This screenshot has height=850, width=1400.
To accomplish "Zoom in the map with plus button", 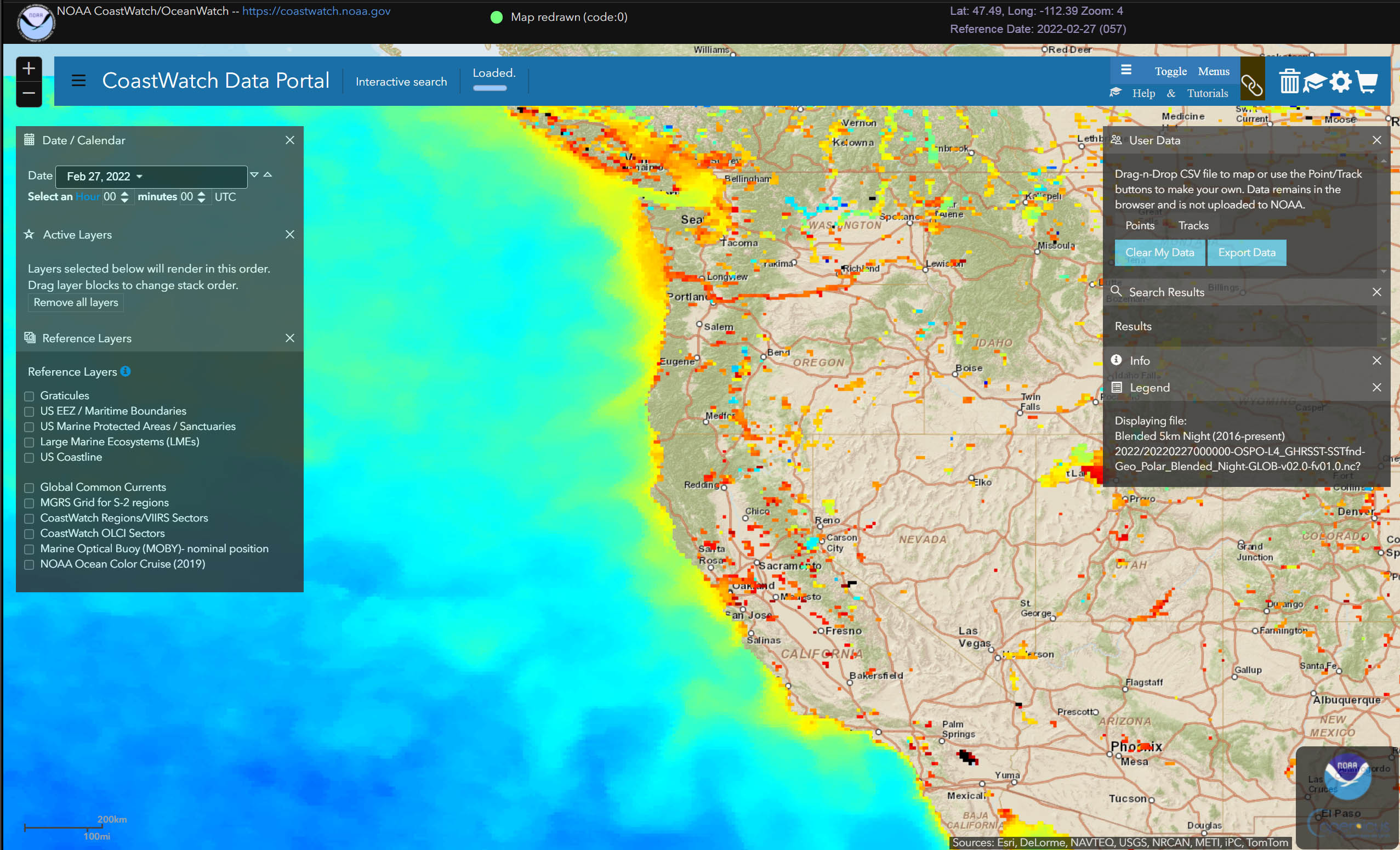I will [29, 68].
